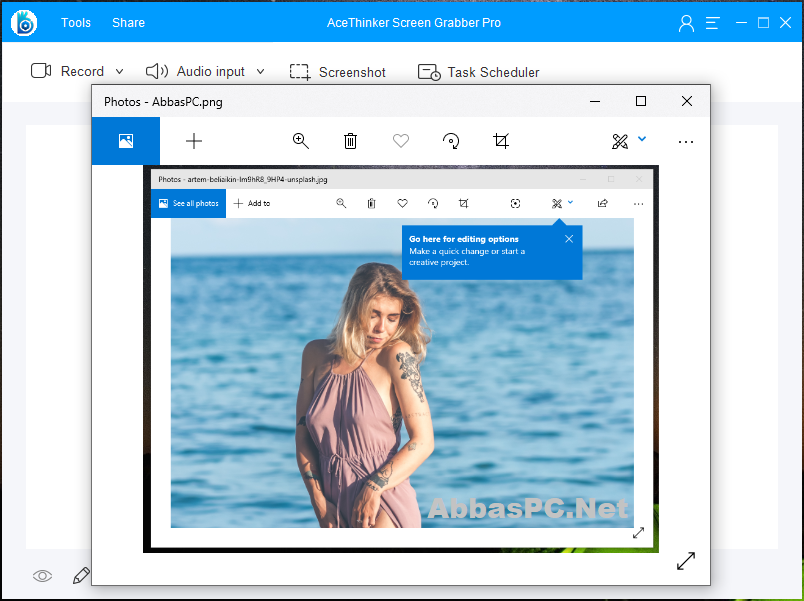
Task: Click the Screenshot selection icon
Action: (300, 72)
